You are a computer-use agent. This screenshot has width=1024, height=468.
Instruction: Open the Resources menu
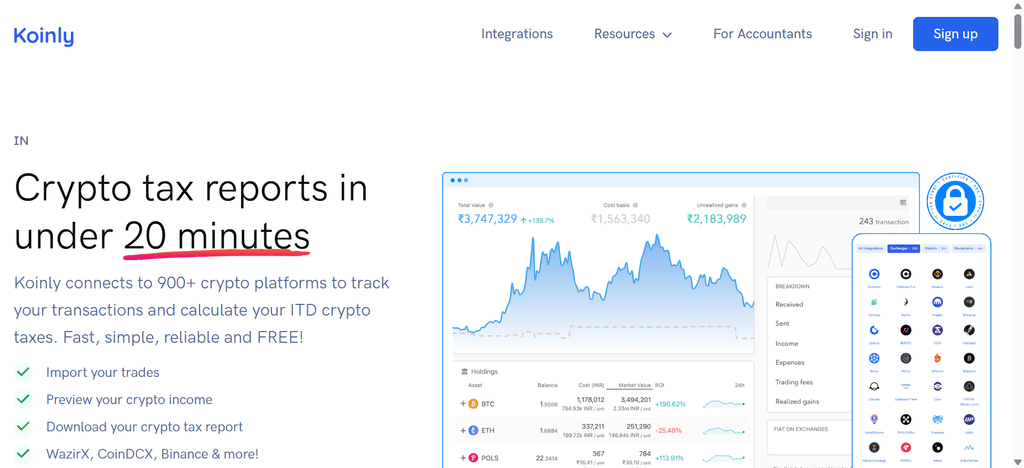pyautogui.click(x=632, y=34)
